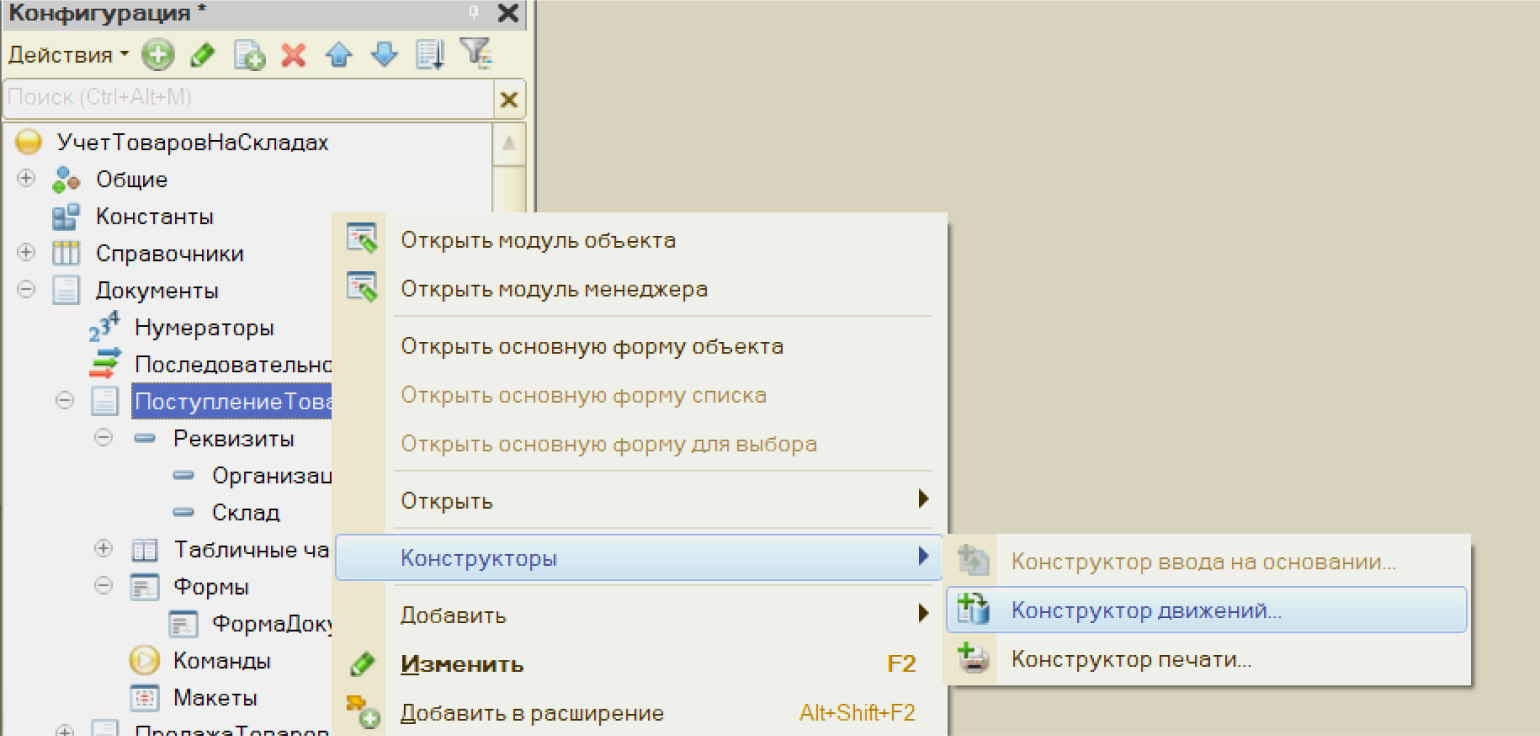
Task: Collapse the Формы node
Action: point(104,587)
